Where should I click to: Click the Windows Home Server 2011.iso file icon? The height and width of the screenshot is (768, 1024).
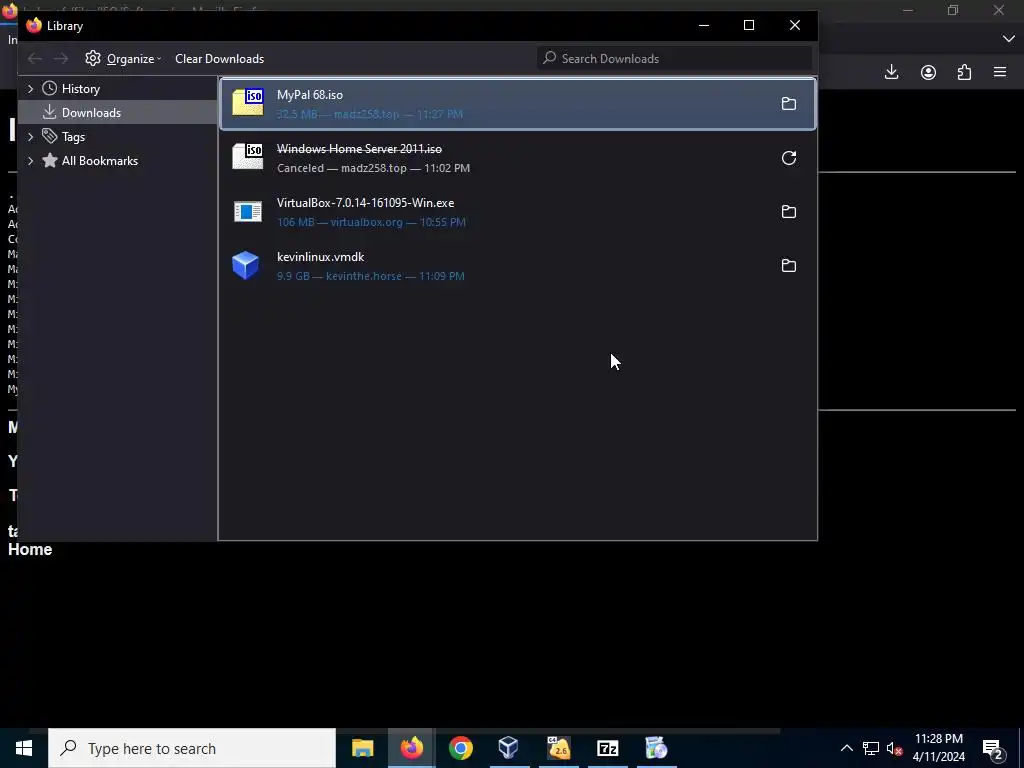coord(248,157)
